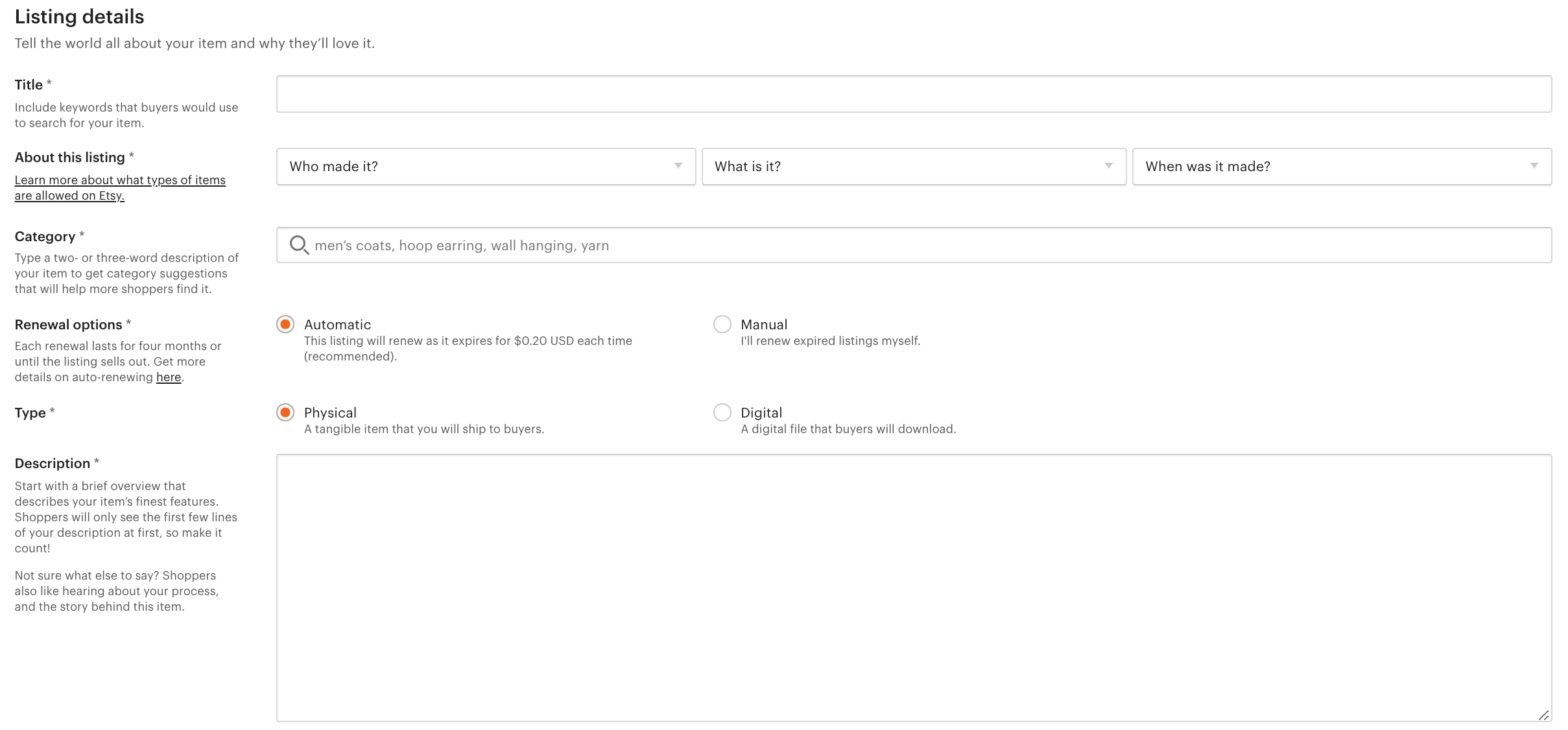Click the arrow on What is it dropdown
The image size is (1568, 730).
pos(1108,166)
